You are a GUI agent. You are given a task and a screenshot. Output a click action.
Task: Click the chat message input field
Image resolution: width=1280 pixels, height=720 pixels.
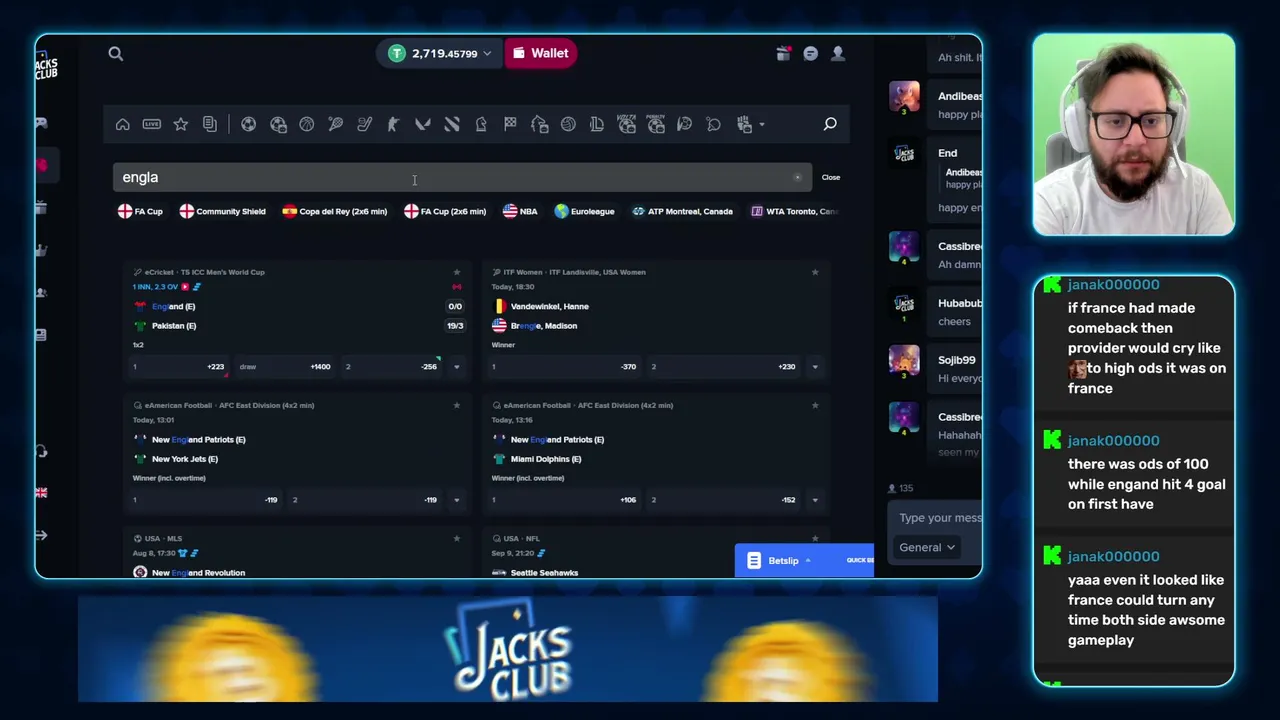point(939,518)
